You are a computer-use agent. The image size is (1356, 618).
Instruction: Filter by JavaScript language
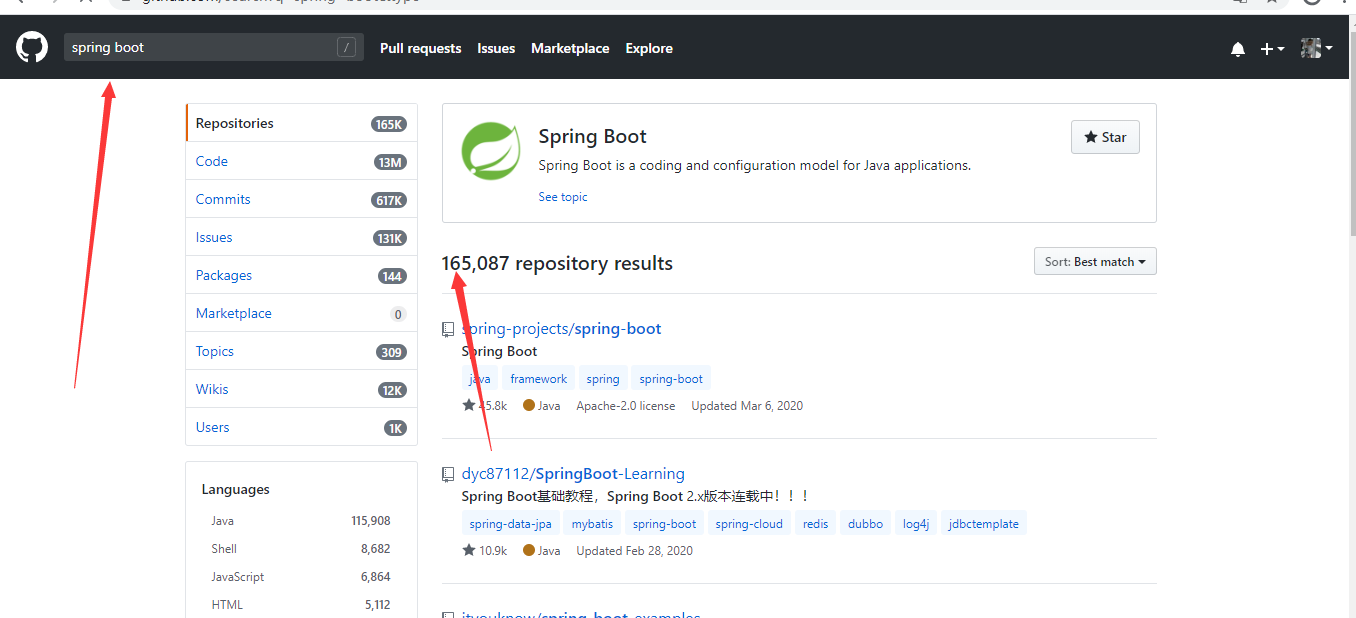pyautogui.click(x=301, y=577)
